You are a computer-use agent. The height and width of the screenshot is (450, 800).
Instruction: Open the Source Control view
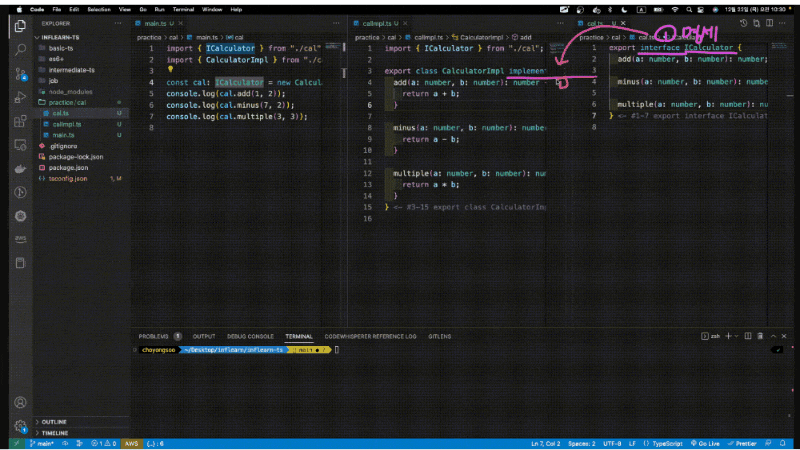click(x=20, y=73)
